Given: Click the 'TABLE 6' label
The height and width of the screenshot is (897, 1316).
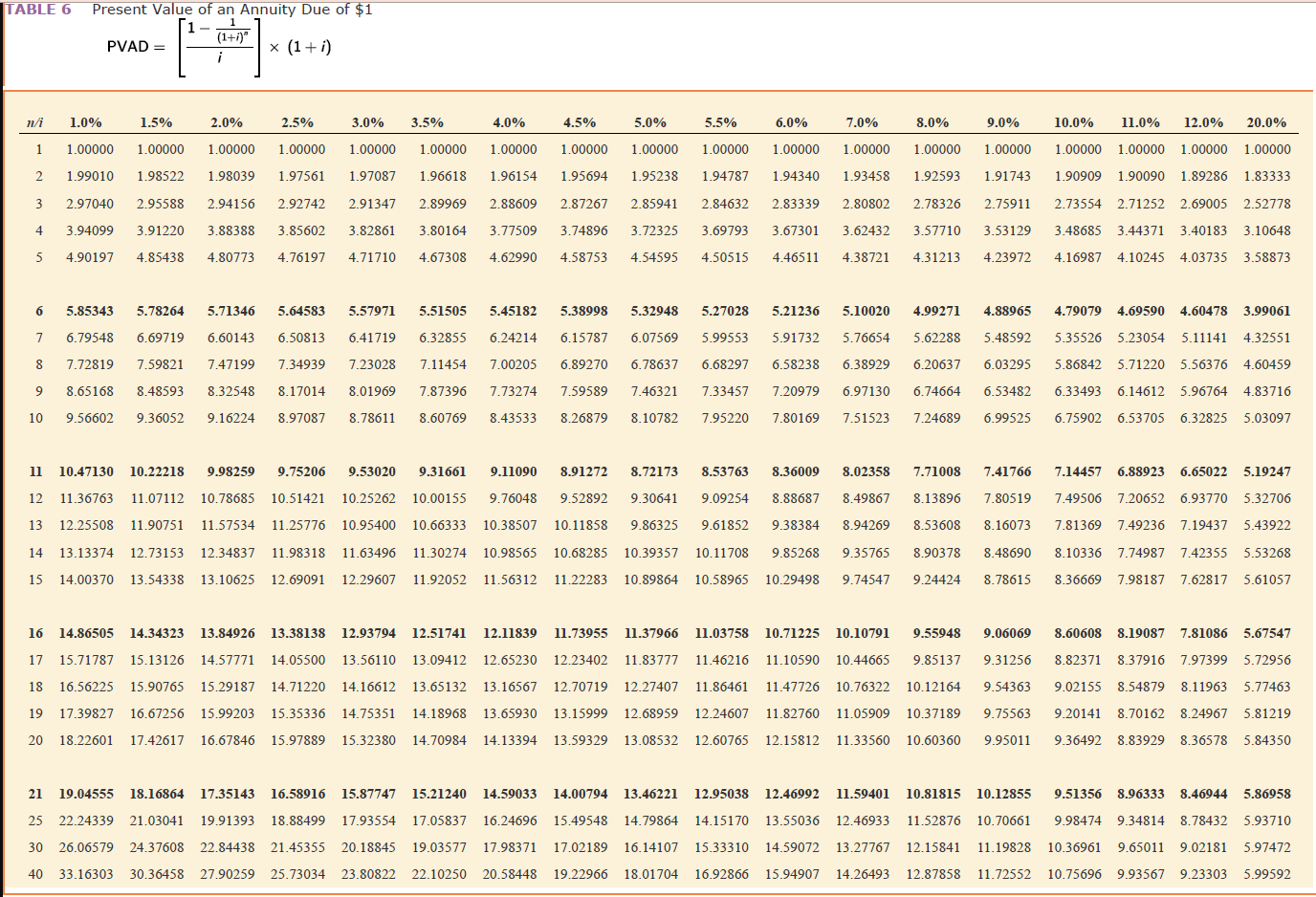Looking at the screenshot, I should tap(38, 10).
